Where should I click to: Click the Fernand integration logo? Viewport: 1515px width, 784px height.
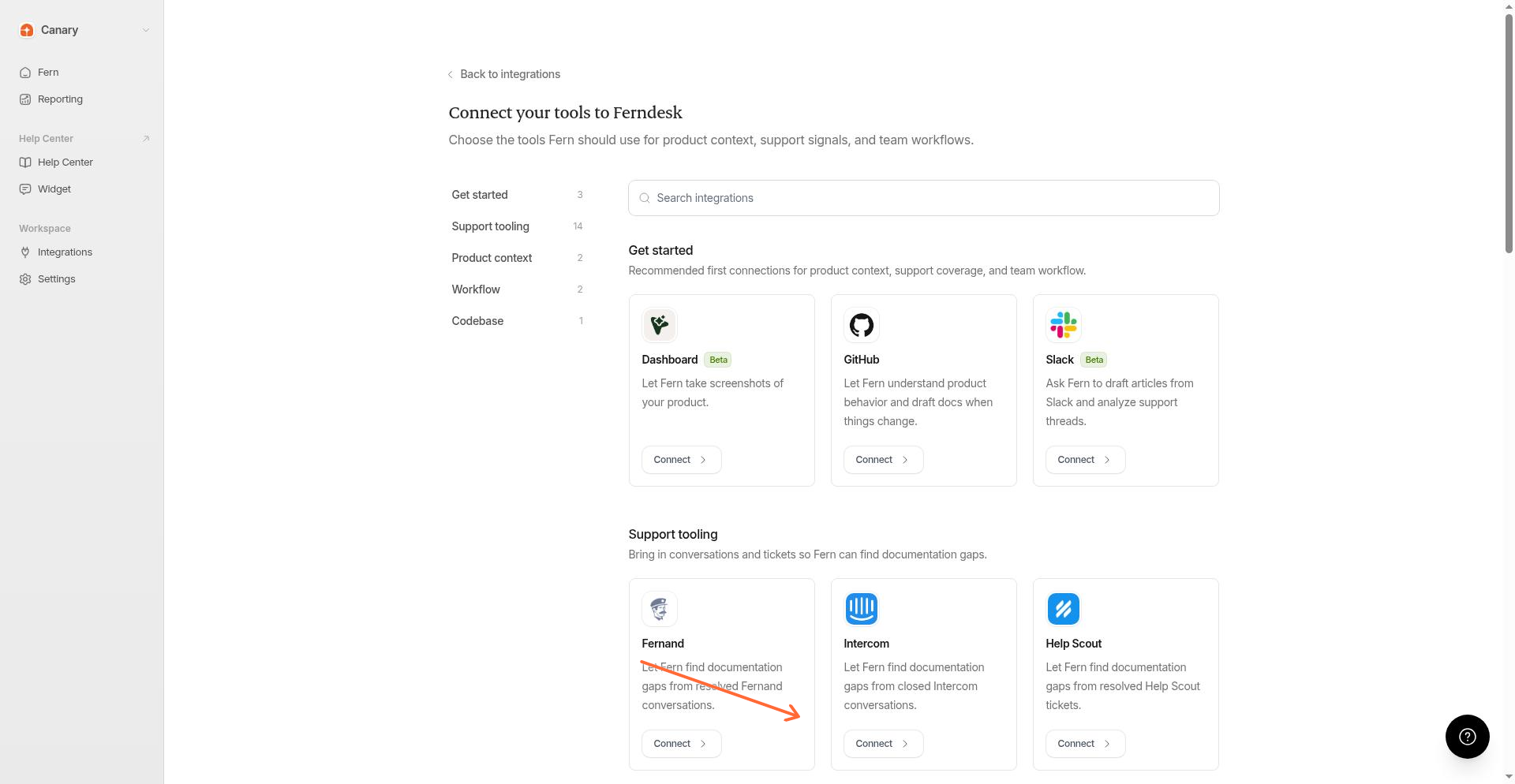click(x=660, y=609)
